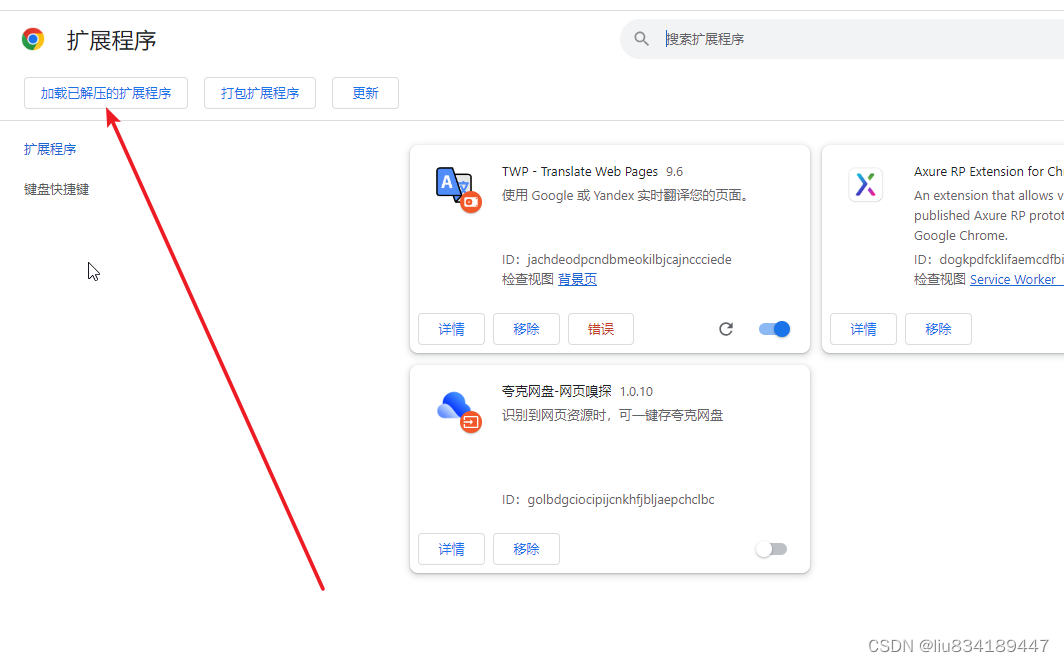Open 详情 for TWP Translate Web Pages

451,329
